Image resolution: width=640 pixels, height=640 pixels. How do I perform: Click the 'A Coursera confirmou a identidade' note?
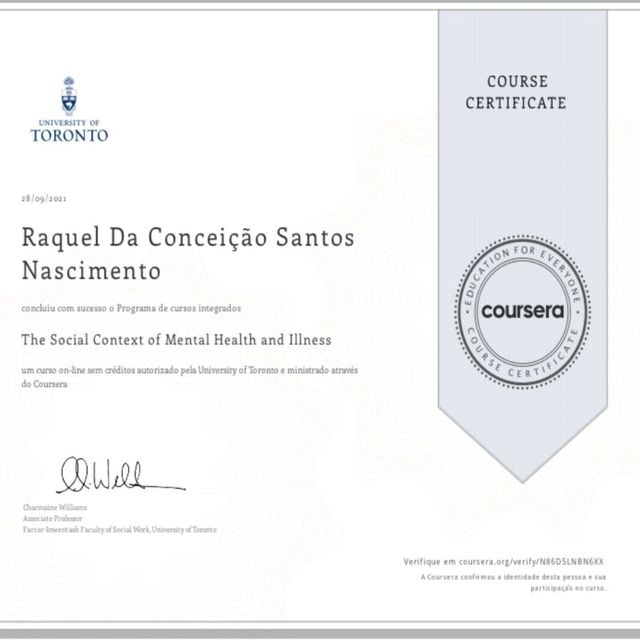(x=513, y=582)
